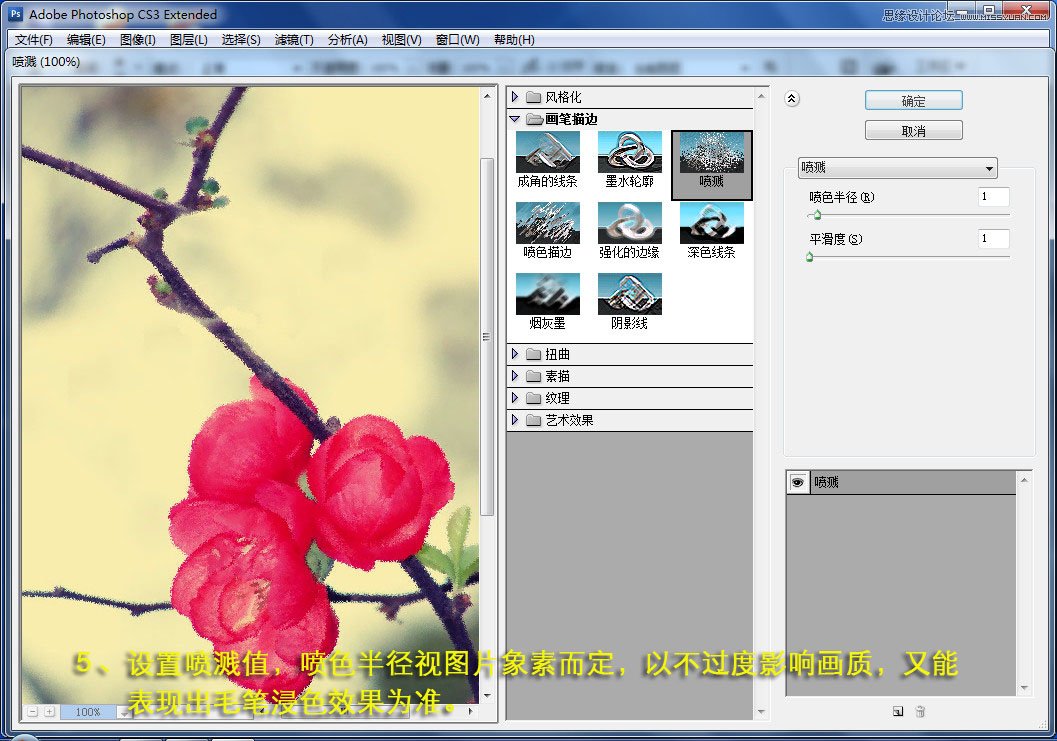This screenshot has width=1057, height=741.
Task: Open the 窗口(W) menu
Action: click(458, 40)
